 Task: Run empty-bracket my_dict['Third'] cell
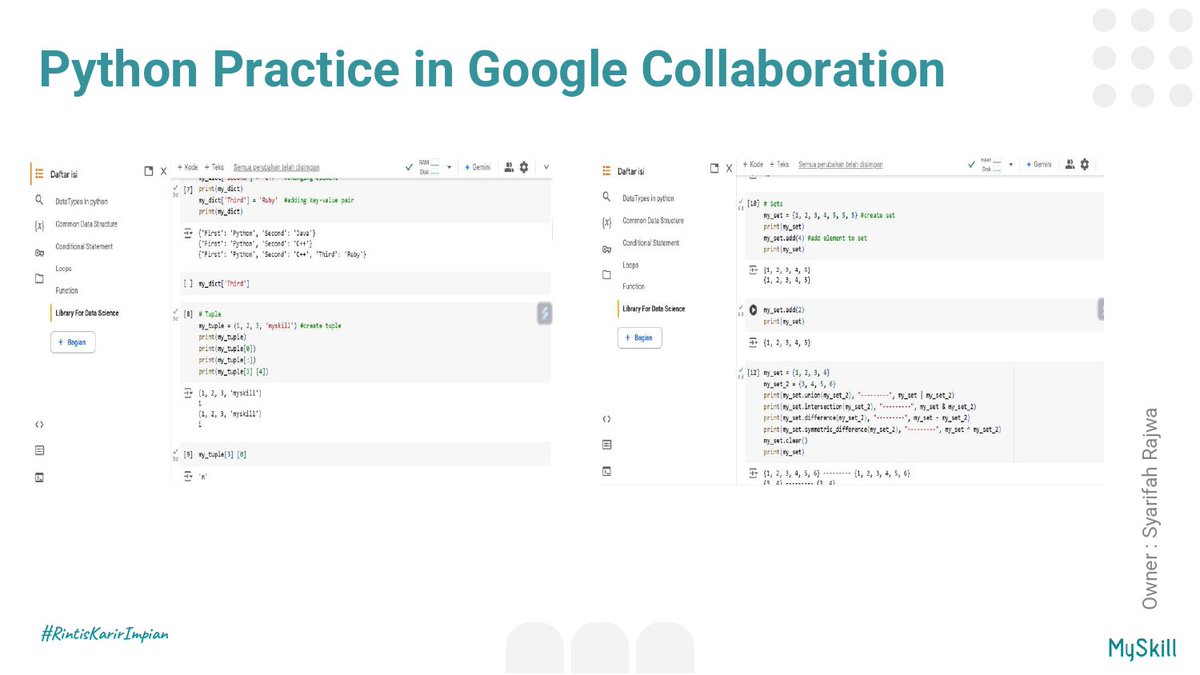click(x=187, y=285)
